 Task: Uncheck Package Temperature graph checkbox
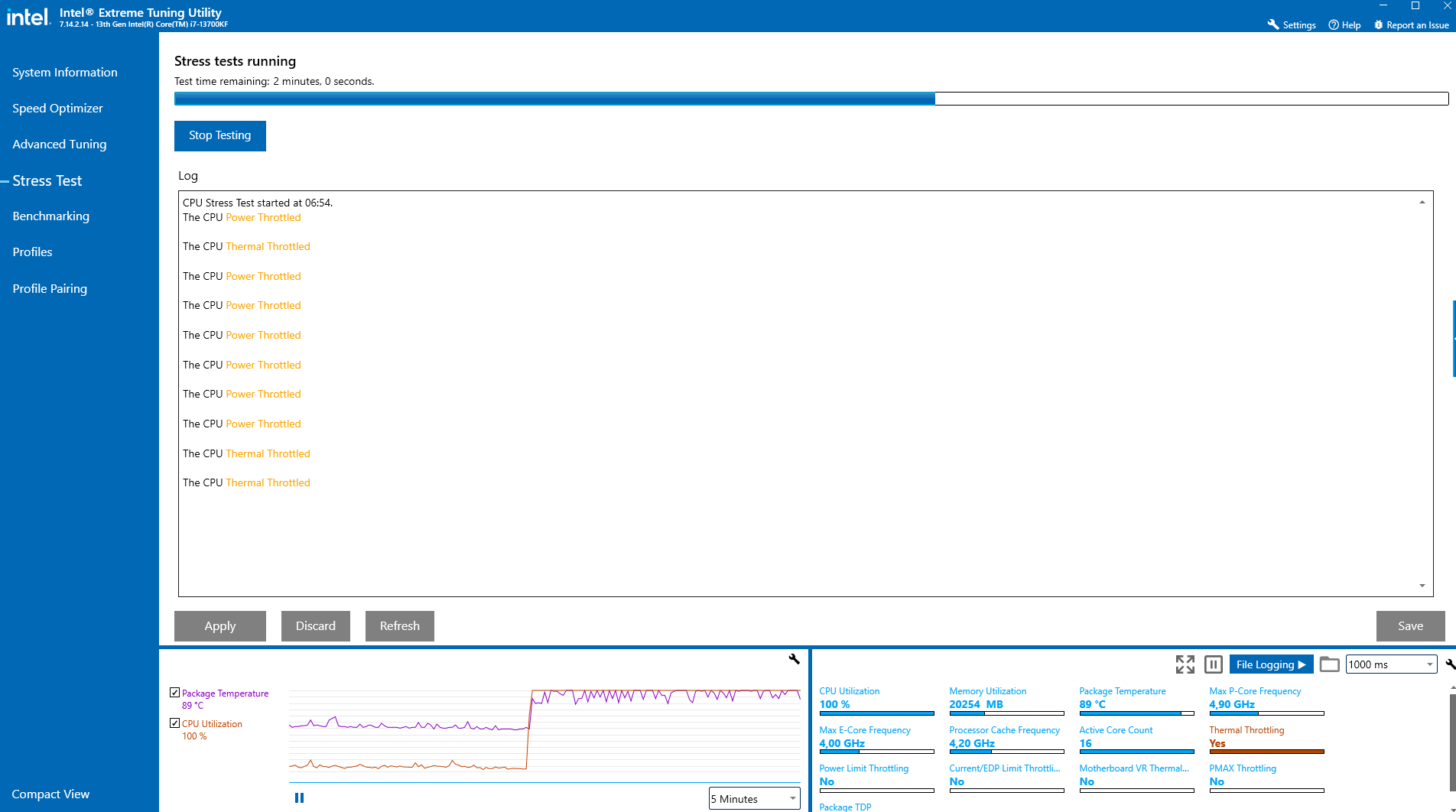(x=175, y=693)
